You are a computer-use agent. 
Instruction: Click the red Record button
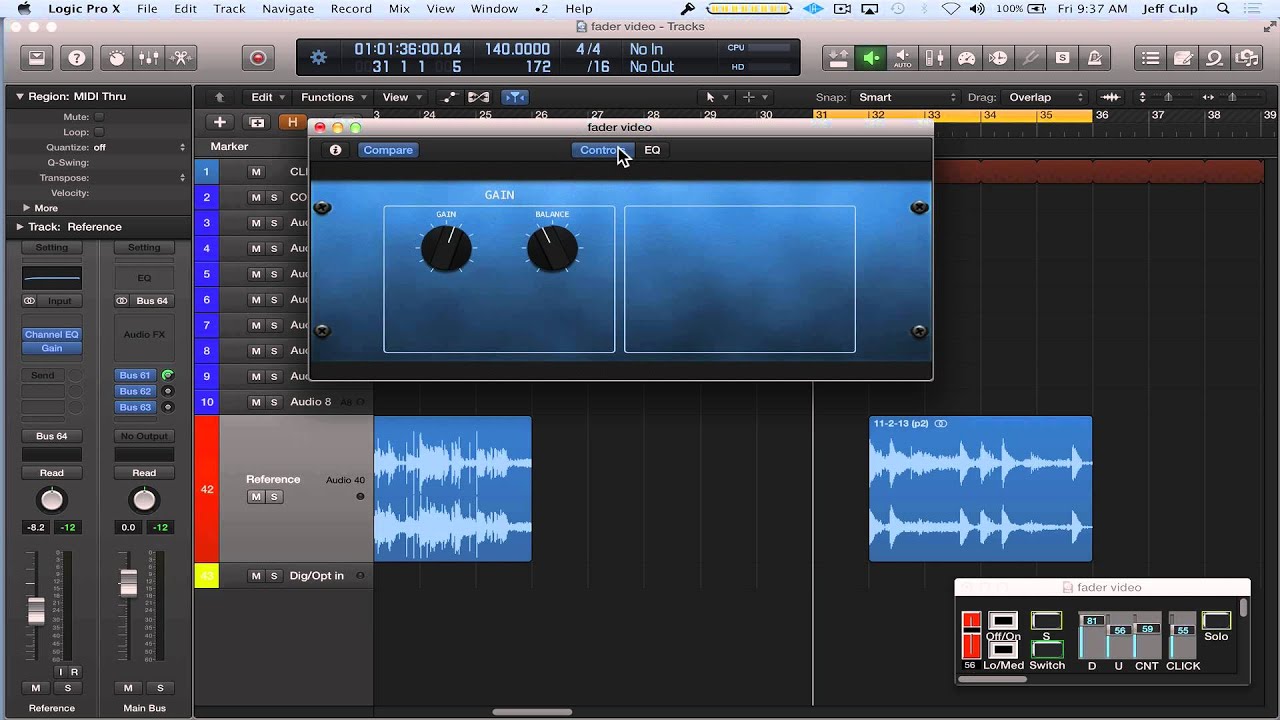pyautogui.click(x=258, y=58)
